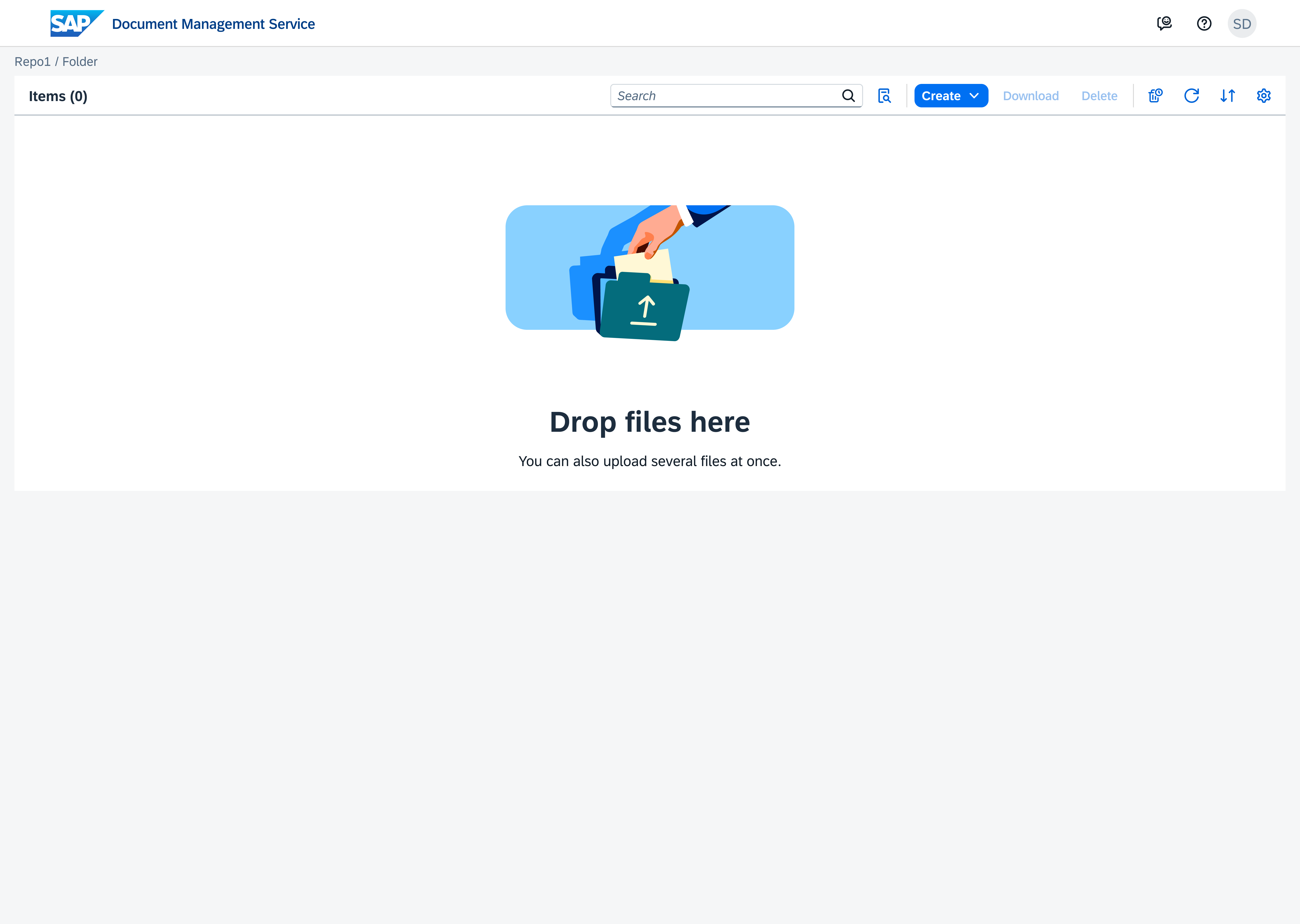Select Folder in the breadcrumb

[80, 61]
